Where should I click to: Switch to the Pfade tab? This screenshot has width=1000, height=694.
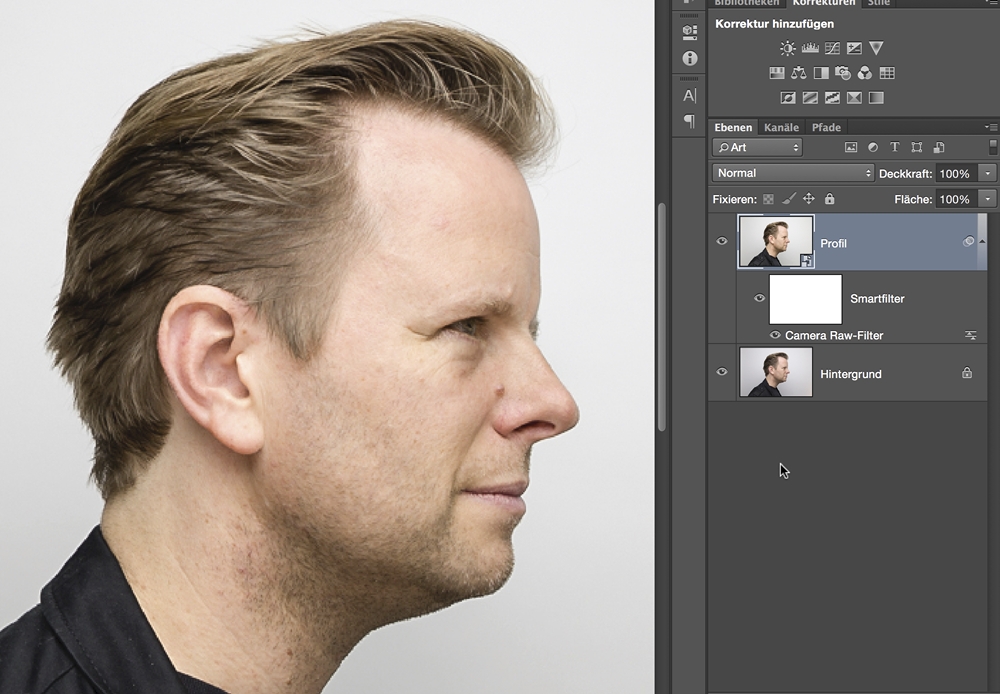click(x=826, y=128)
